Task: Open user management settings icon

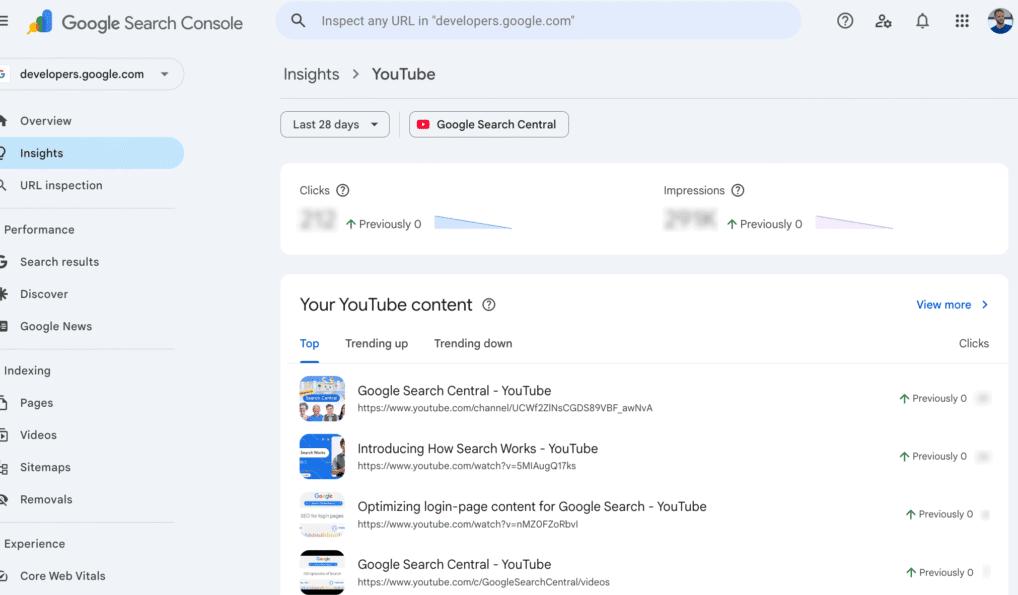Action: [x=883, y=21]
